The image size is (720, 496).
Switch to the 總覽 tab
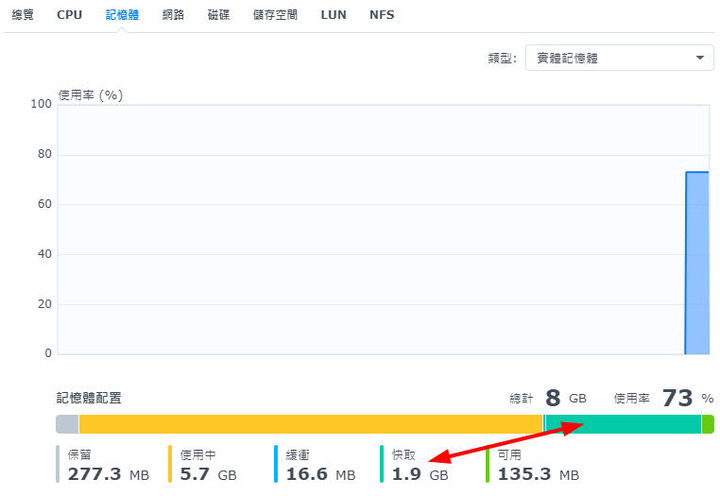[x=22, y=15]
